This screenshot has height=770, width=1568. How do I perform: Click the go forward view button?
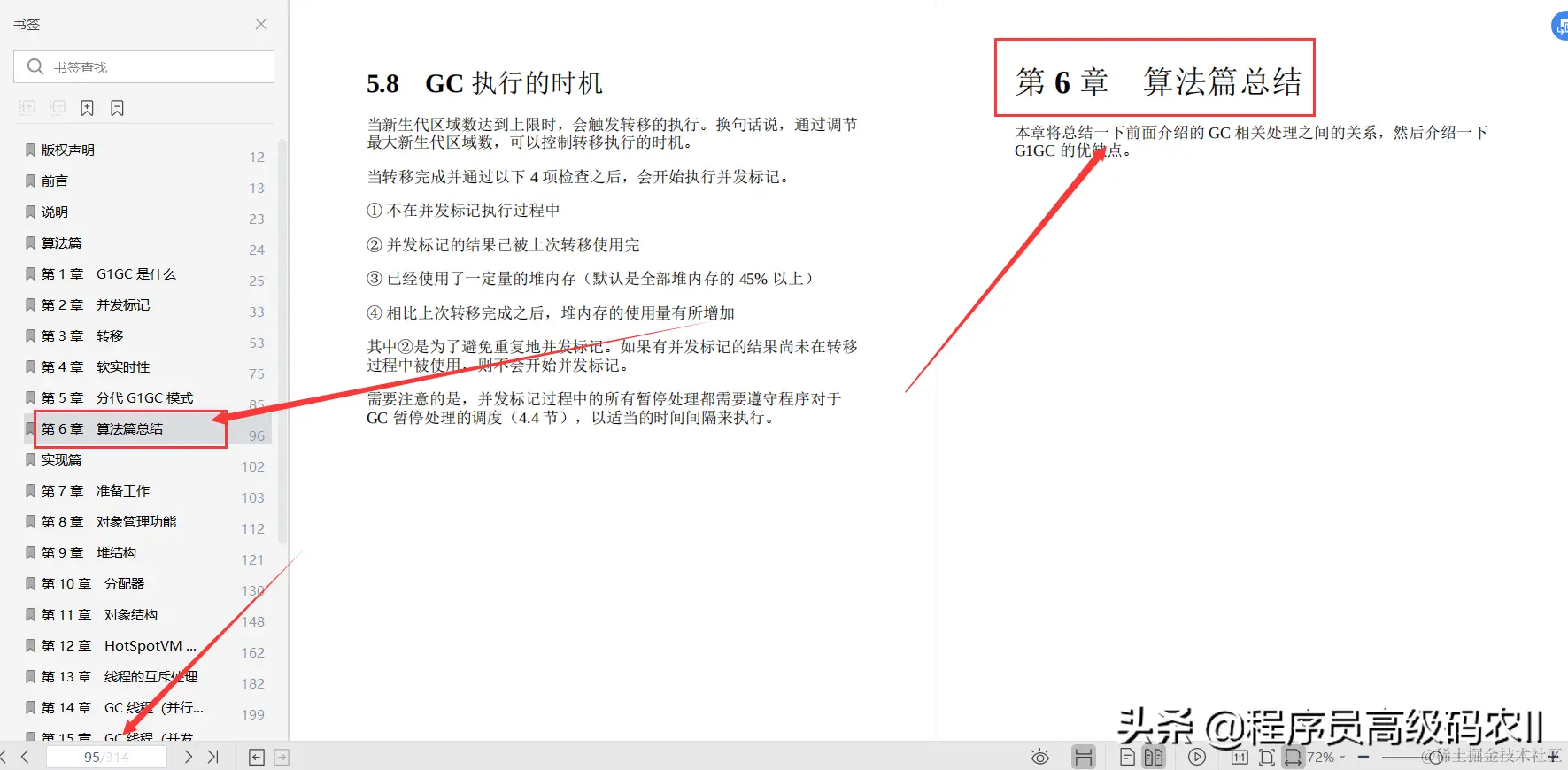(x=282, y=757)
